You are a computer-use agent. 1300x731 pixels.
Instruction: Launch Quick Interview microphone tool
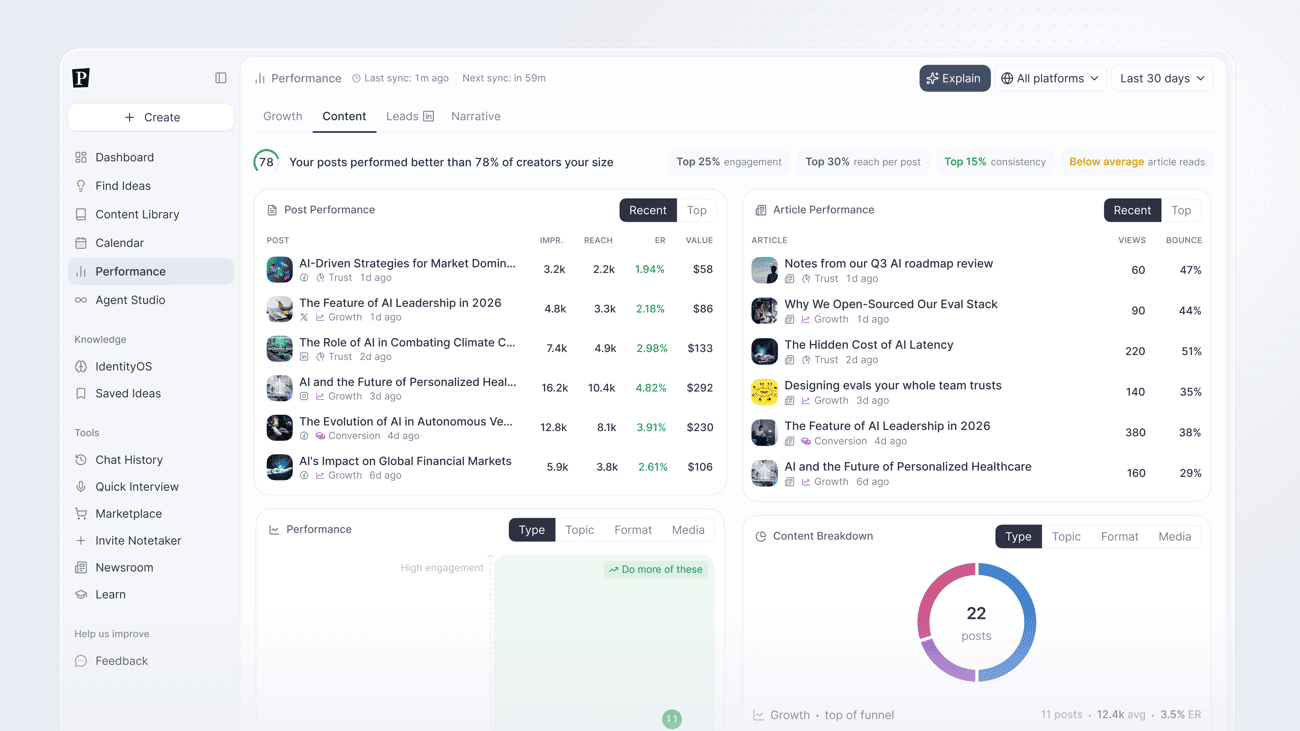(151, 487)
